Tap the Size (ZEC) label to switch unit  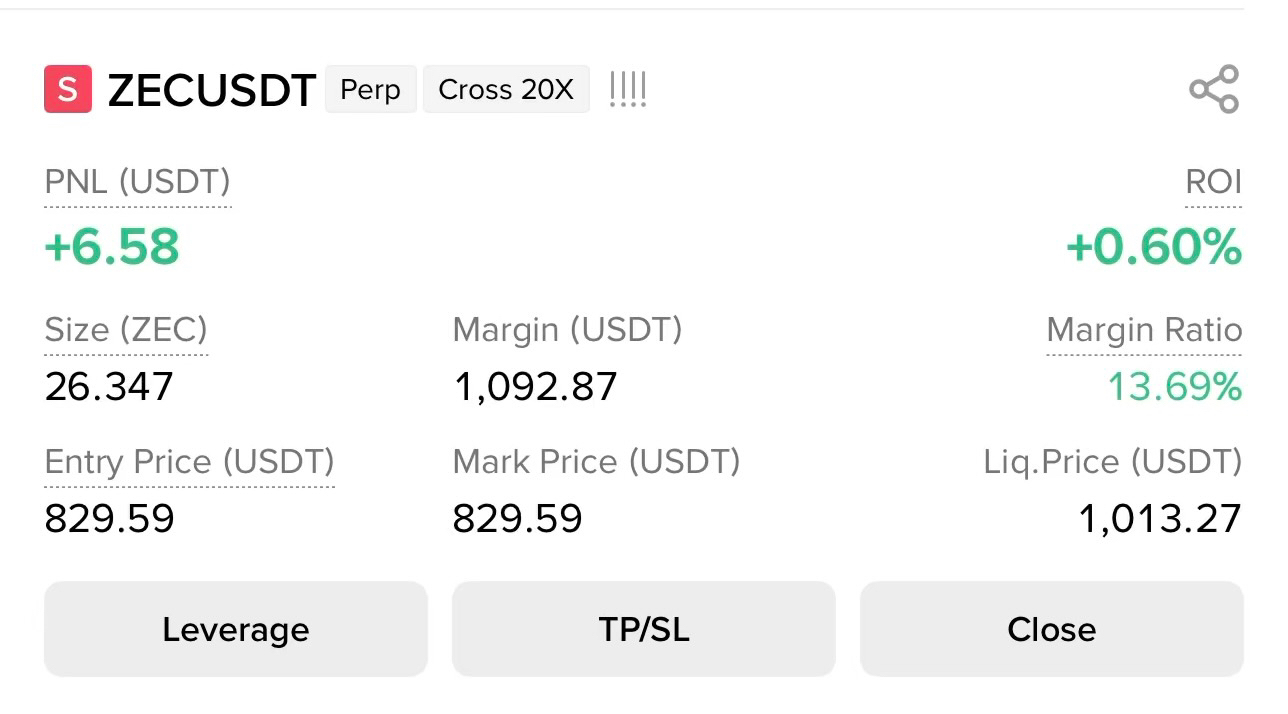[x=126, y=329]
